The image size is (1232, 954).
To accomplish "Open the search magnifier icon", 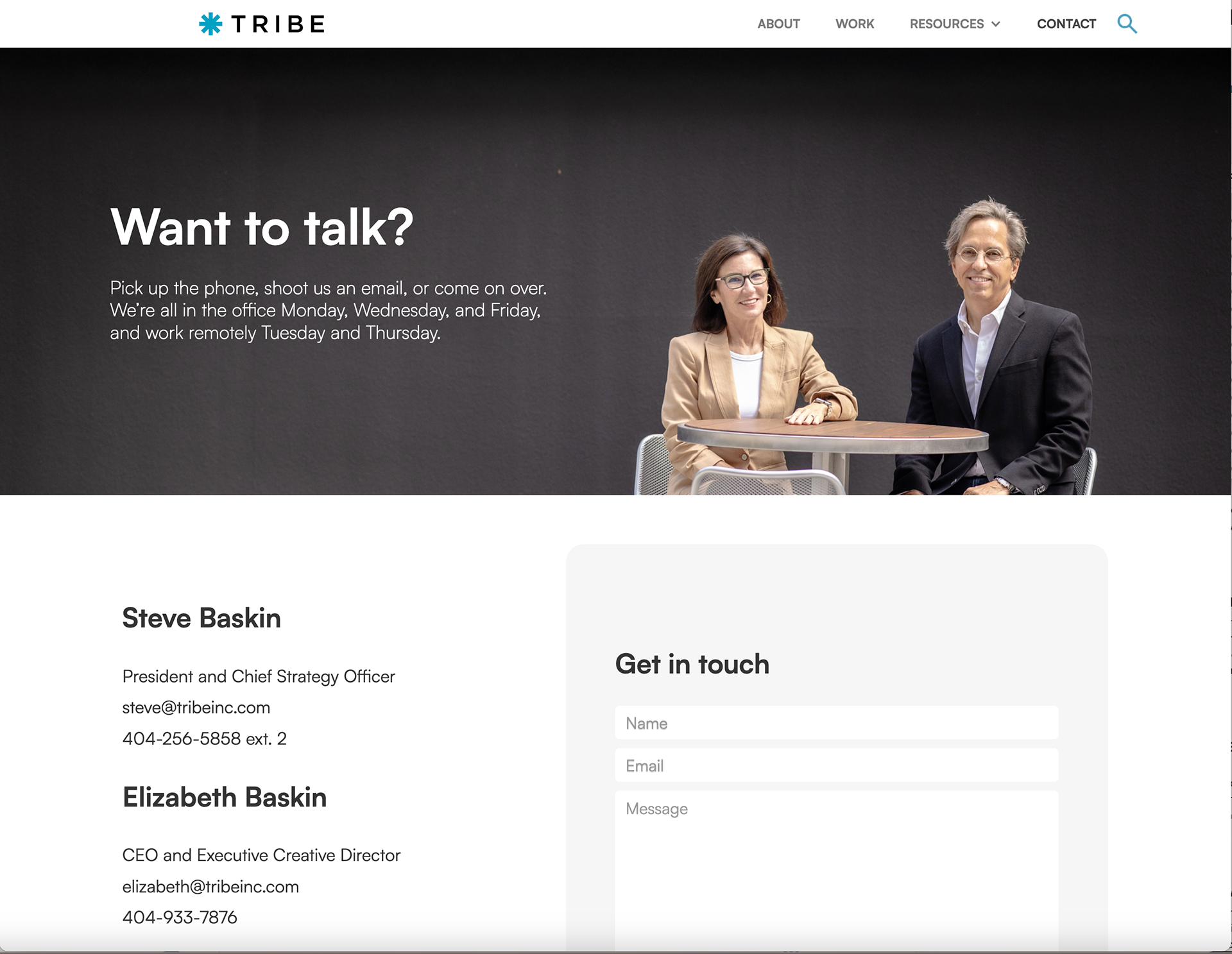I will coord(1127,24).
